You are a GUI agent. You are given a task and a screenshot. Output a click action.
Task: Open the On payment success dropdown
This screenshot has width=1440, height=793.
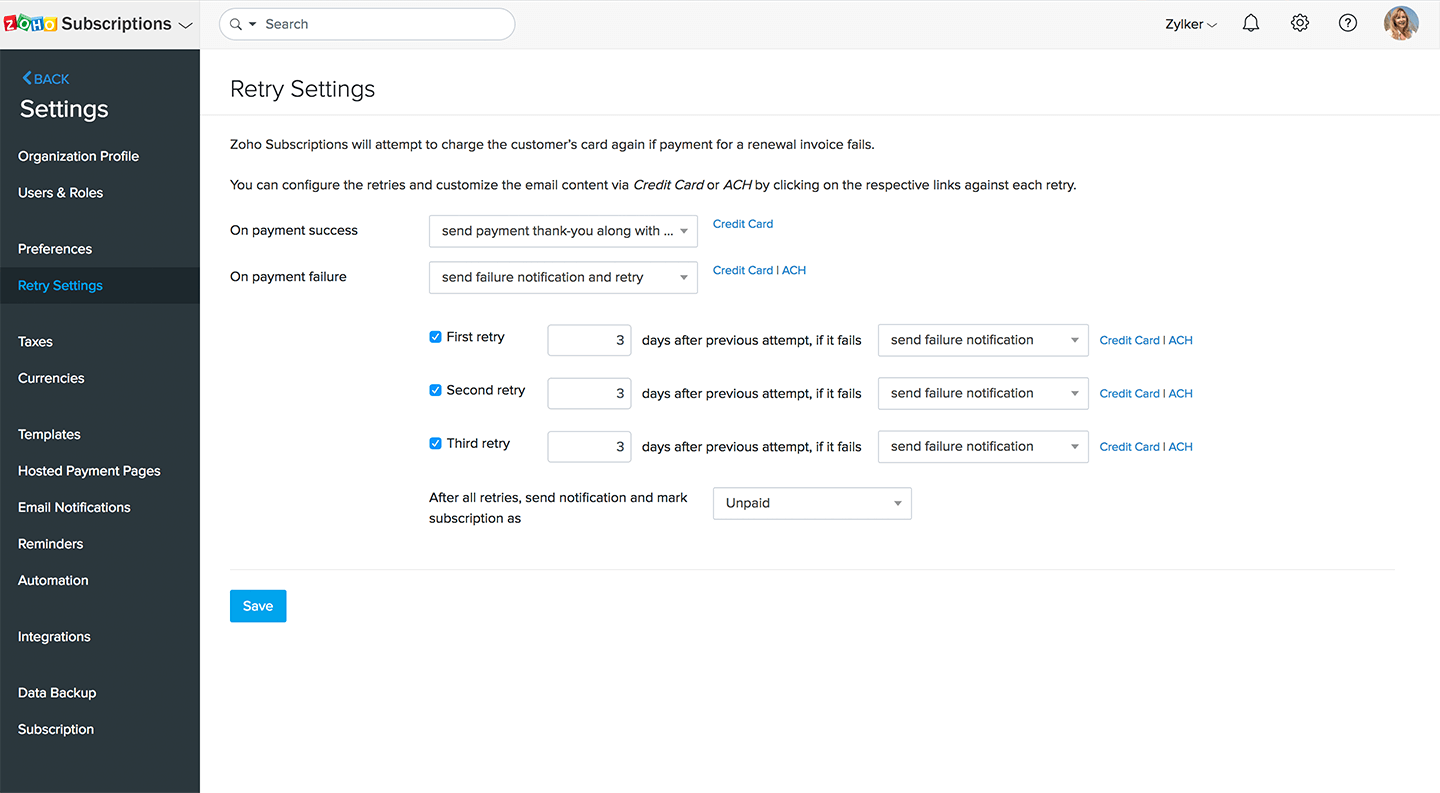point(563,231)
